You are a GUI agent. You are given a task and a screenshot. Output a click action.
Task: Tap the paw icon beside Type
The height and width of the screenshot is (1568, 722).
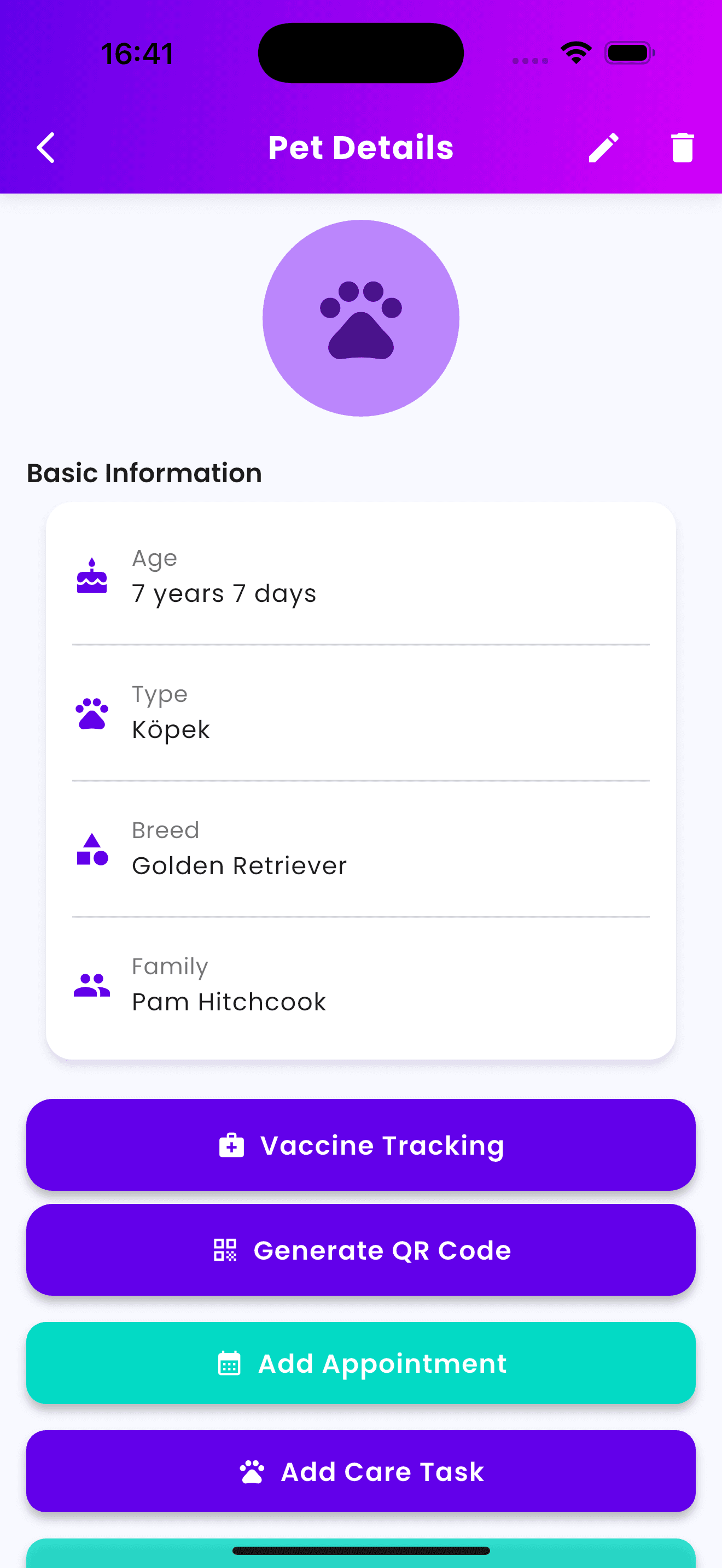point(92,713)
